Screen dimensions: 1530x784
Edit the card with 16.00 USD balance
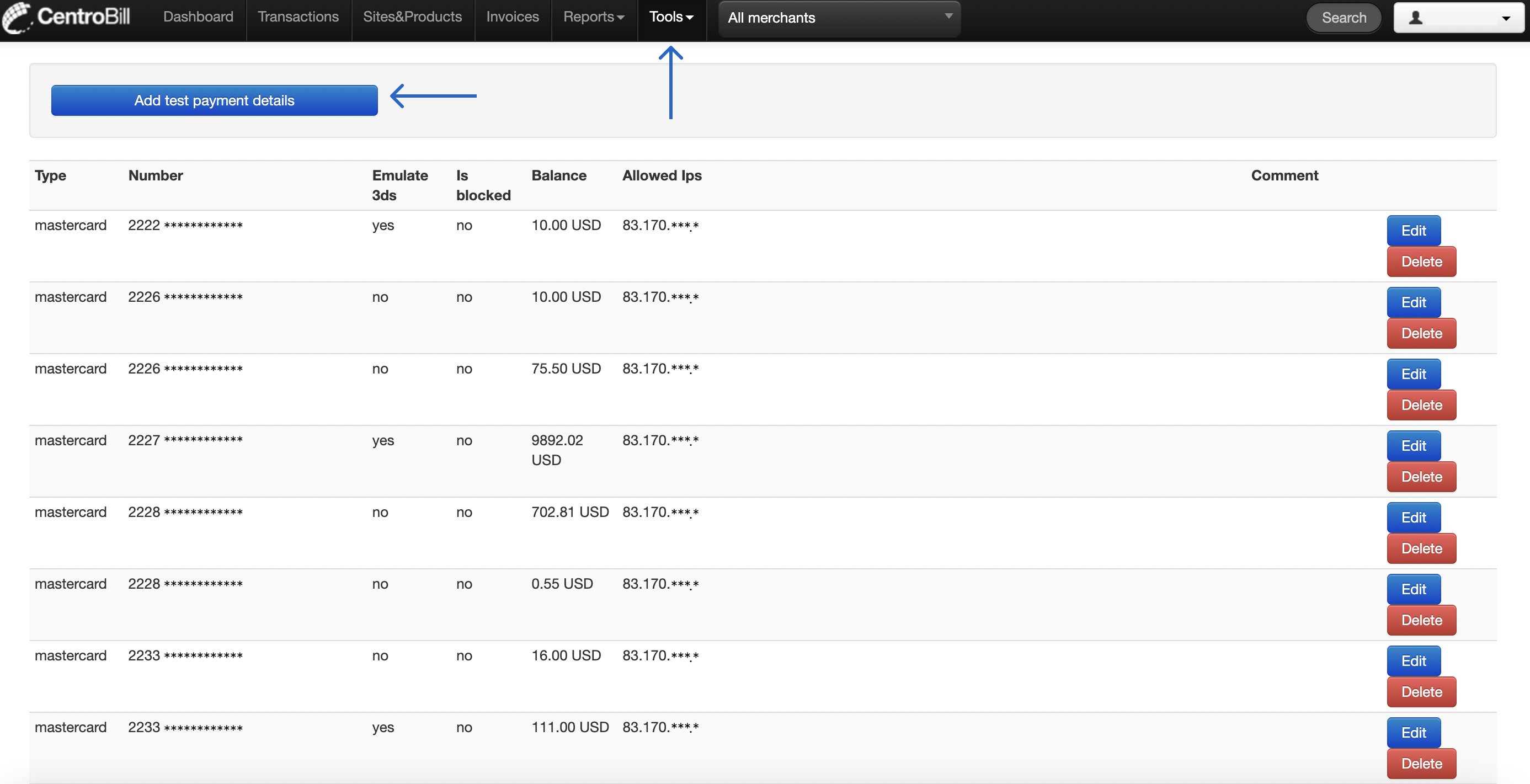1414,661
